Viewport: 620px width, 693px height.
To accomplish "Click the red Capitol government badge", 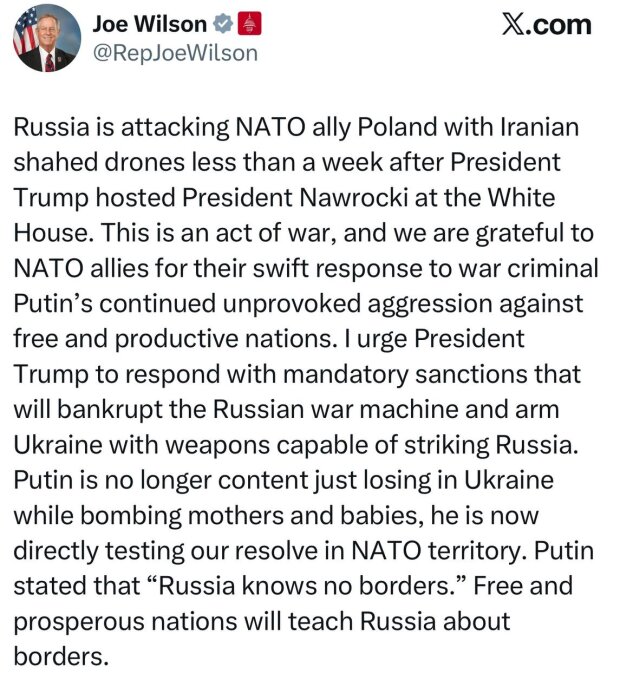I will click(x=250, y=24).
